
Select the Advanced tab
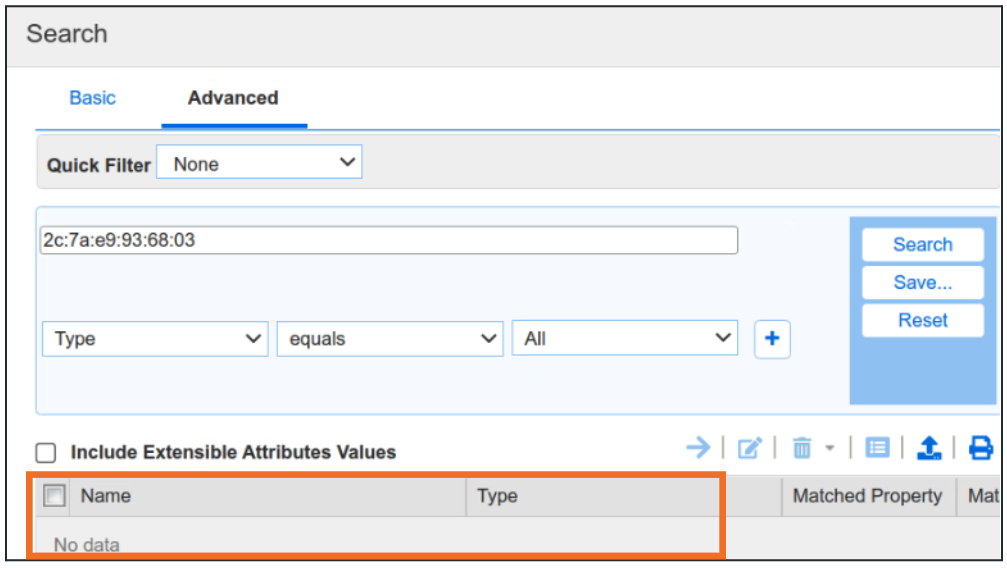point(233,98)
